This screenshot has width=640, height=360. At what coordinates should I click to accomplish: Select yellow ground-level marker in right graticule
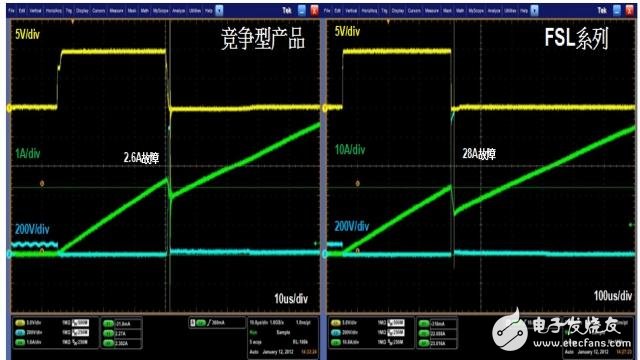pos(325,108)
